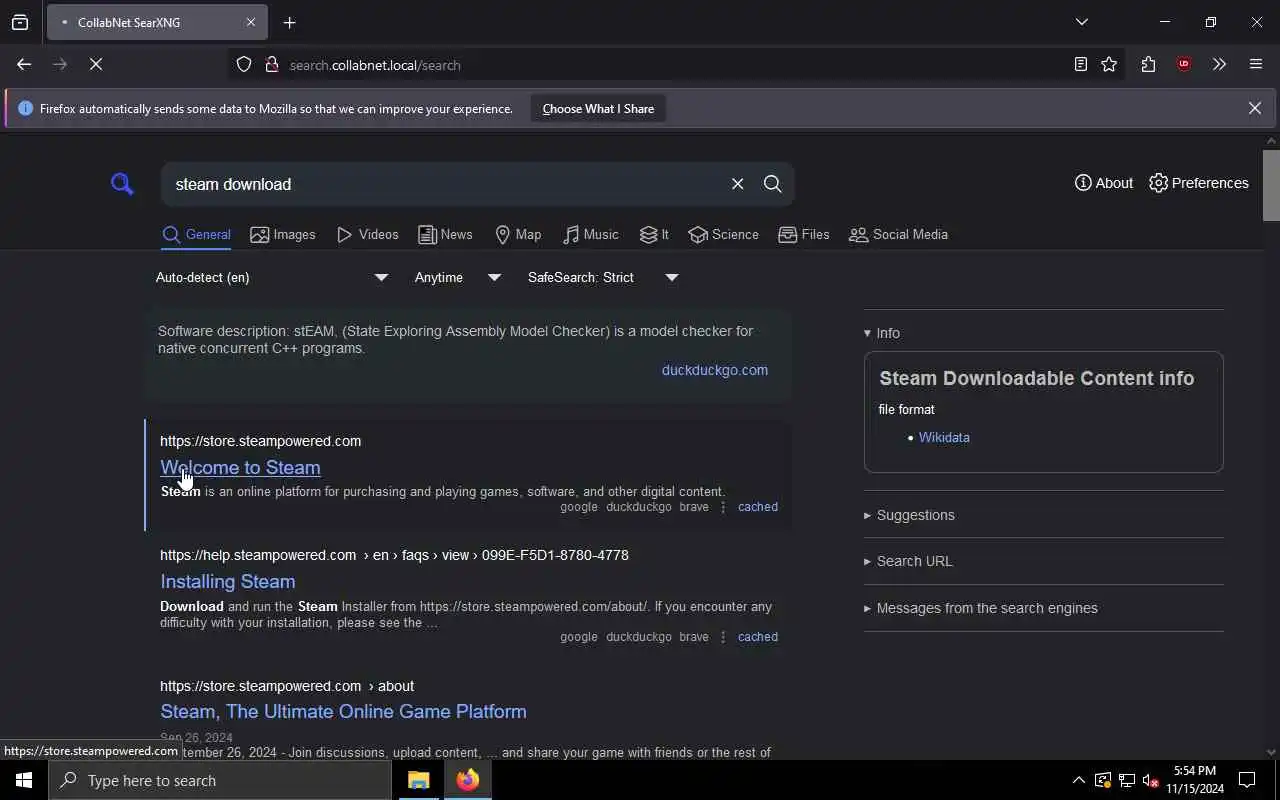
Task: Click the browser address bar
Action: (x=660, y=65)
